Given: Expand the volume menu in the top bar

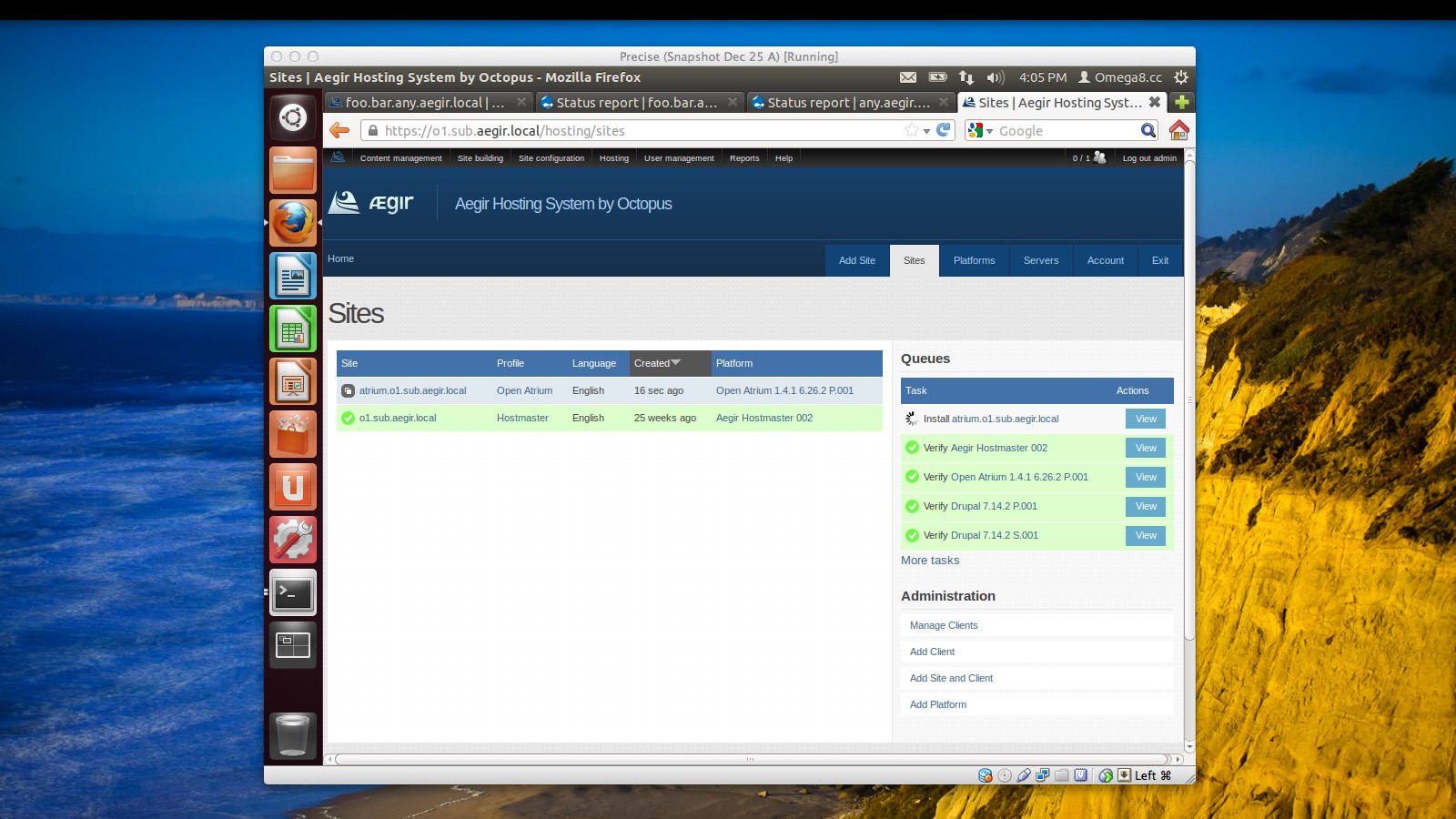Looking at the screenshot, I should pyautogui.click(x=995, y=77).
